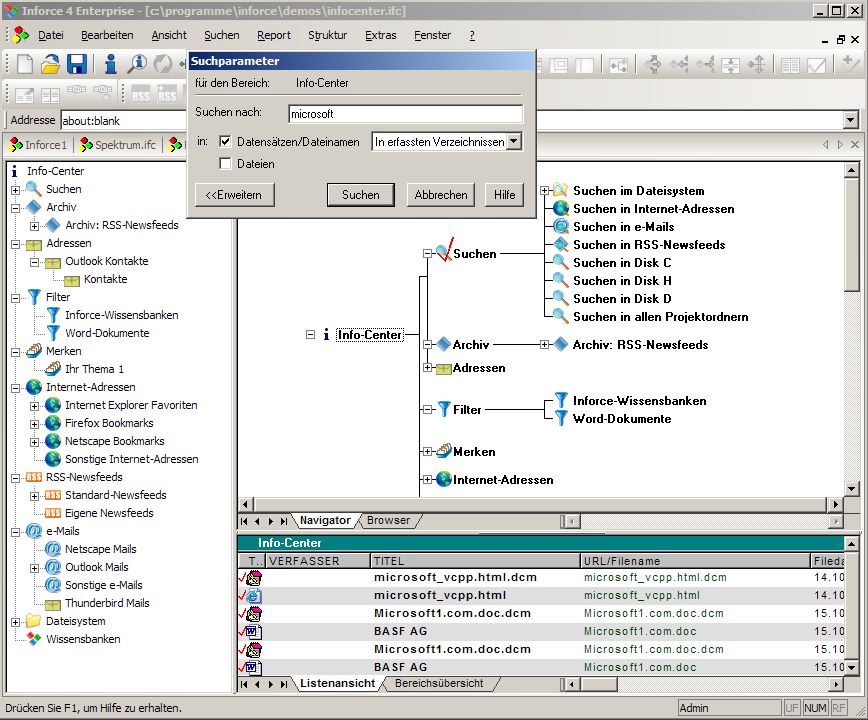Image resolution: width=868 pixels, height=720 pixels.
Task: Collapse the 'RSS-Newsfeeds' tree node
Action: [x=16, y=478]
